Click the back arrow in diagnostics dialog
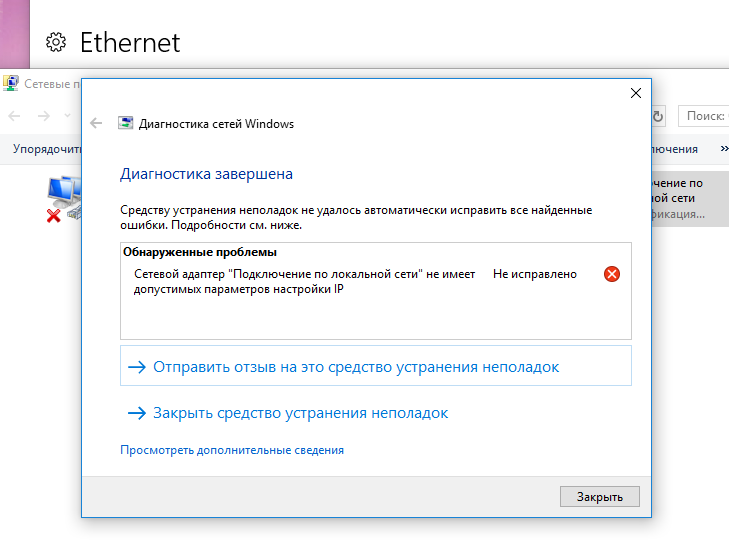729x541 pixels. pos(96,123)
